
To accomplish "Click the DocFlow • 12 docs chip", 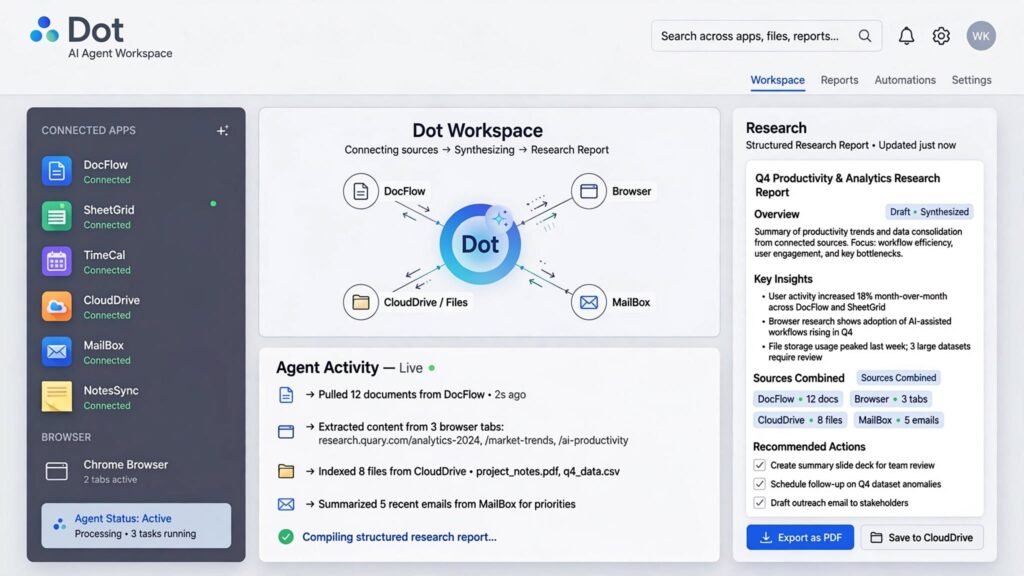I will point(797,399).
